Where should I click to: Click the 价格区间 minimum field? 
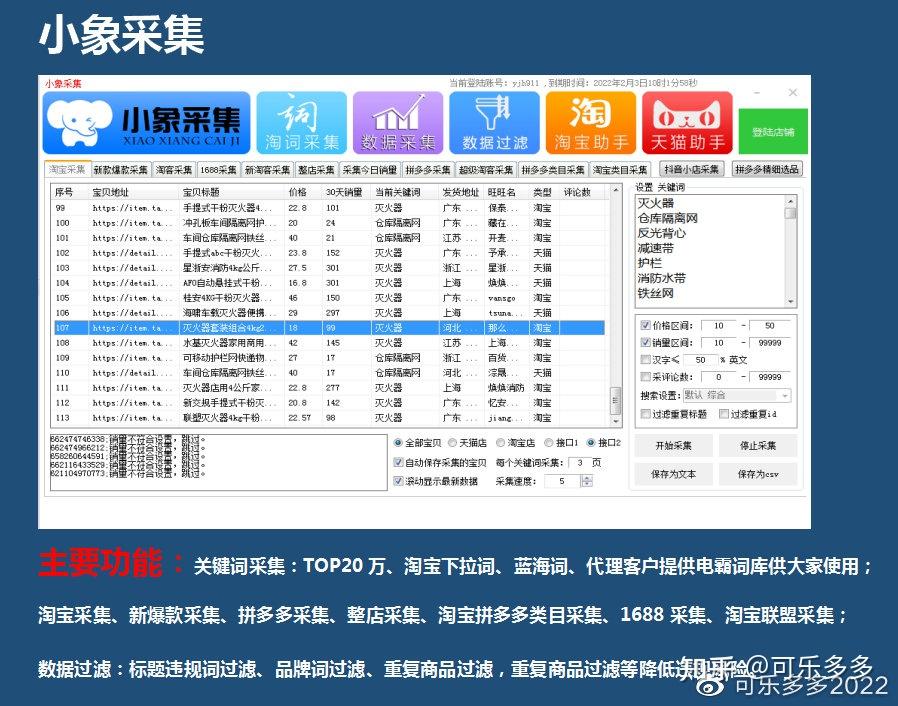click(720, 326)
